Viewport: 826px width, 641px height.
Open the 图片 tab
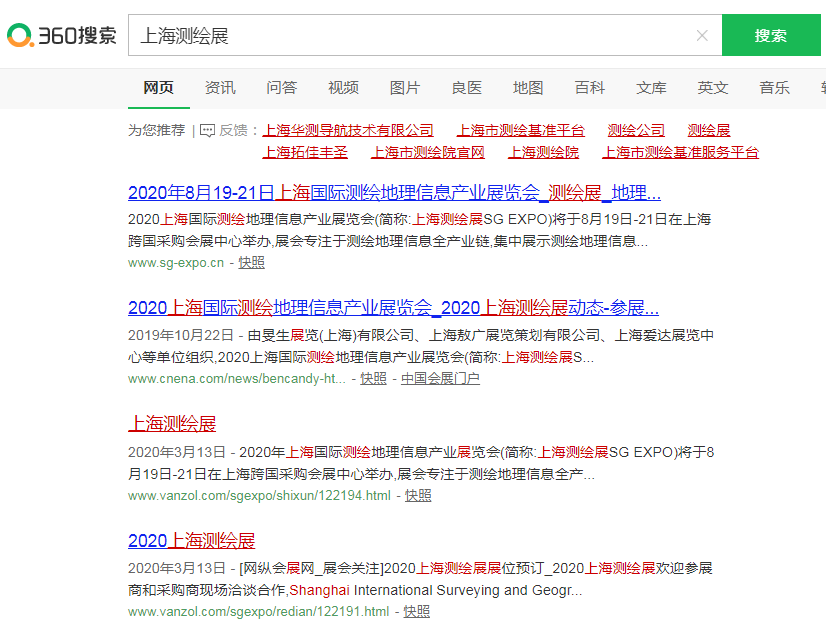405,87
